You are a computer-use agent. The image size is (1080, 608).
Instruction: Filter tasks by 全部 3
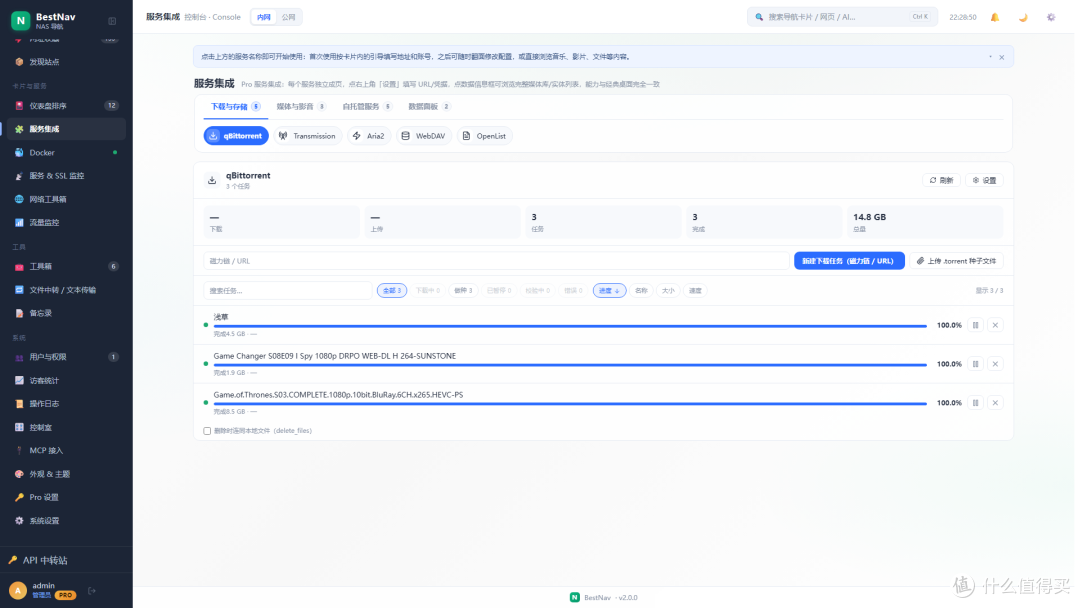tap(392, 291)
